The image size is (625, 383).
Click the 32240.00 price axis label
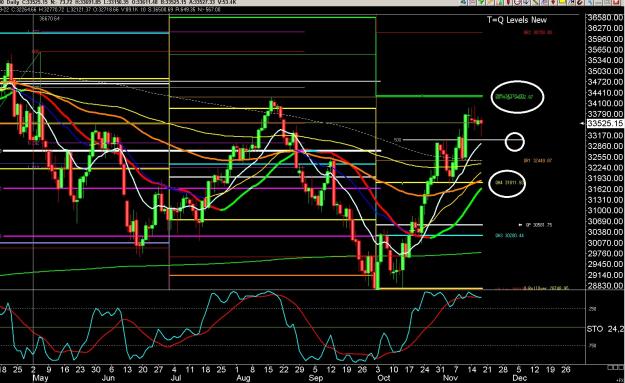[605, 168]
